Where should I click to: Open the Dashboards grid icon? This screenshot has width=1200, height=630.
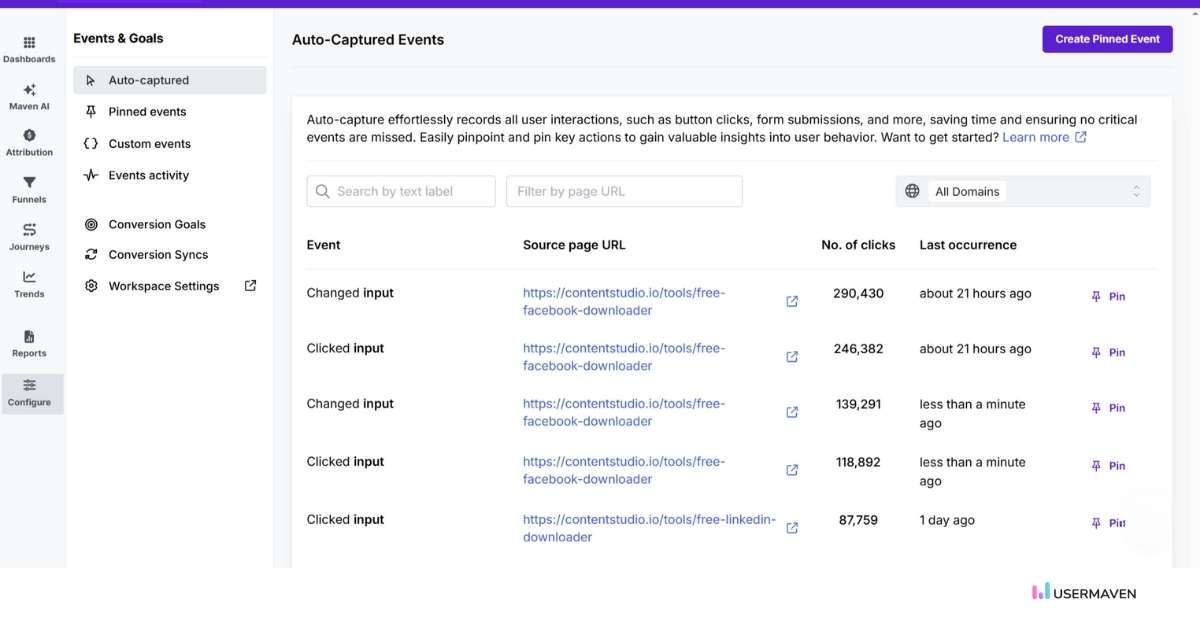point(29,43)
